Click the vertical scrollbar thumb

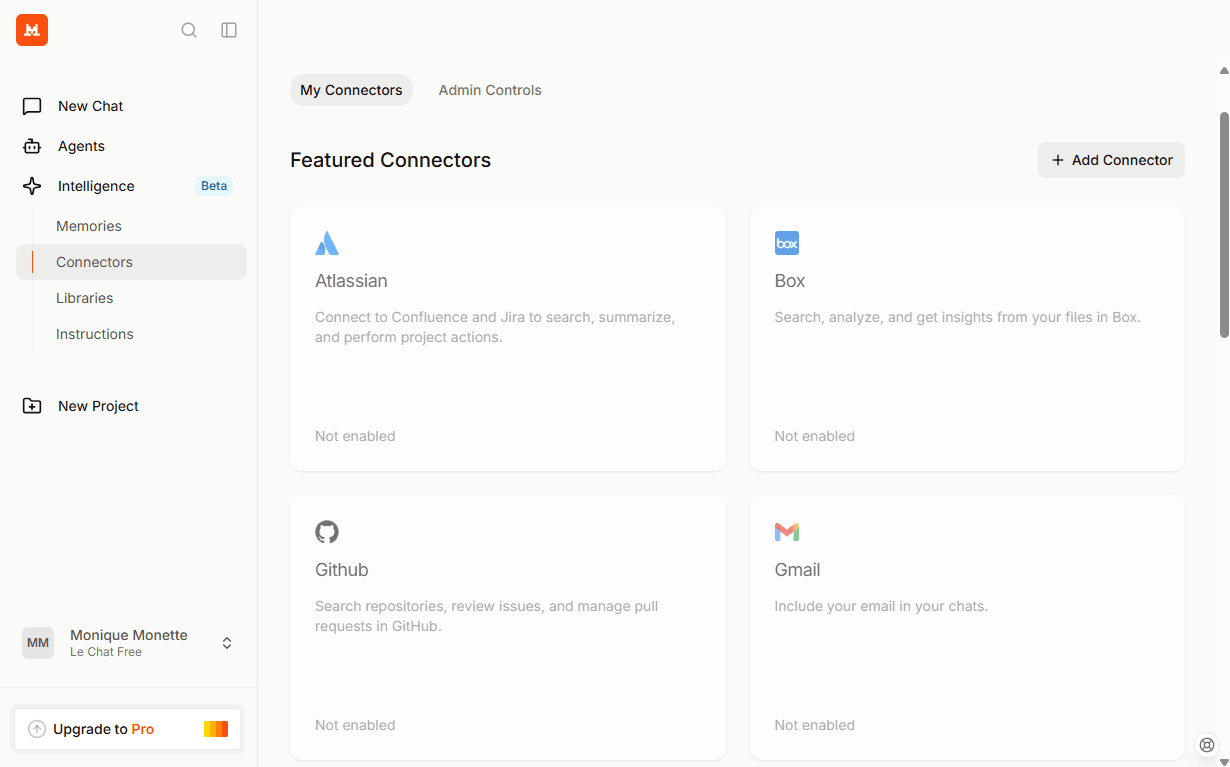(x=1224, y=225)
